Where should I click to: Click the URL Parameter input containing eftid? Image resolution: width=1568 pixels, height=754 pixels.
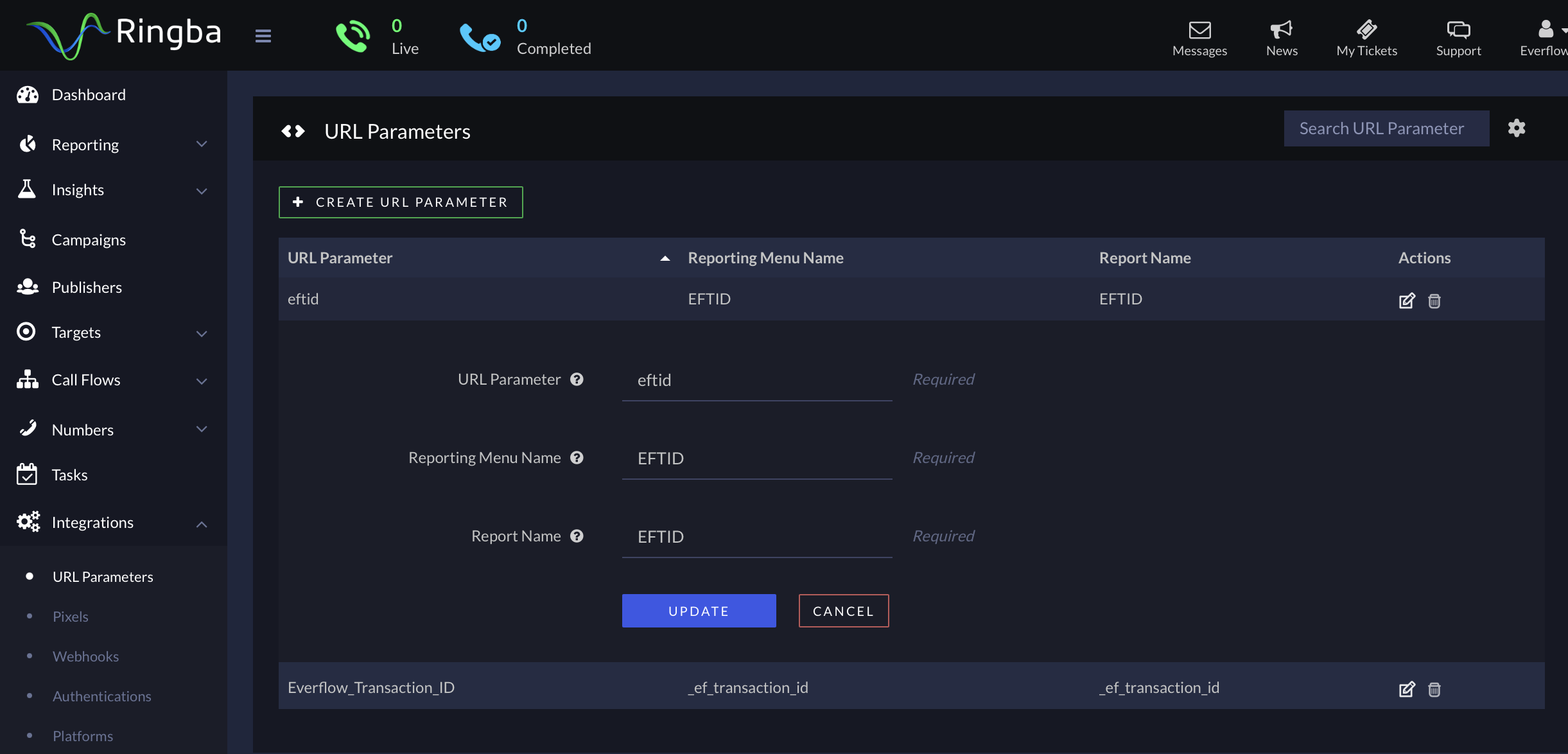[x=757, y=380]
